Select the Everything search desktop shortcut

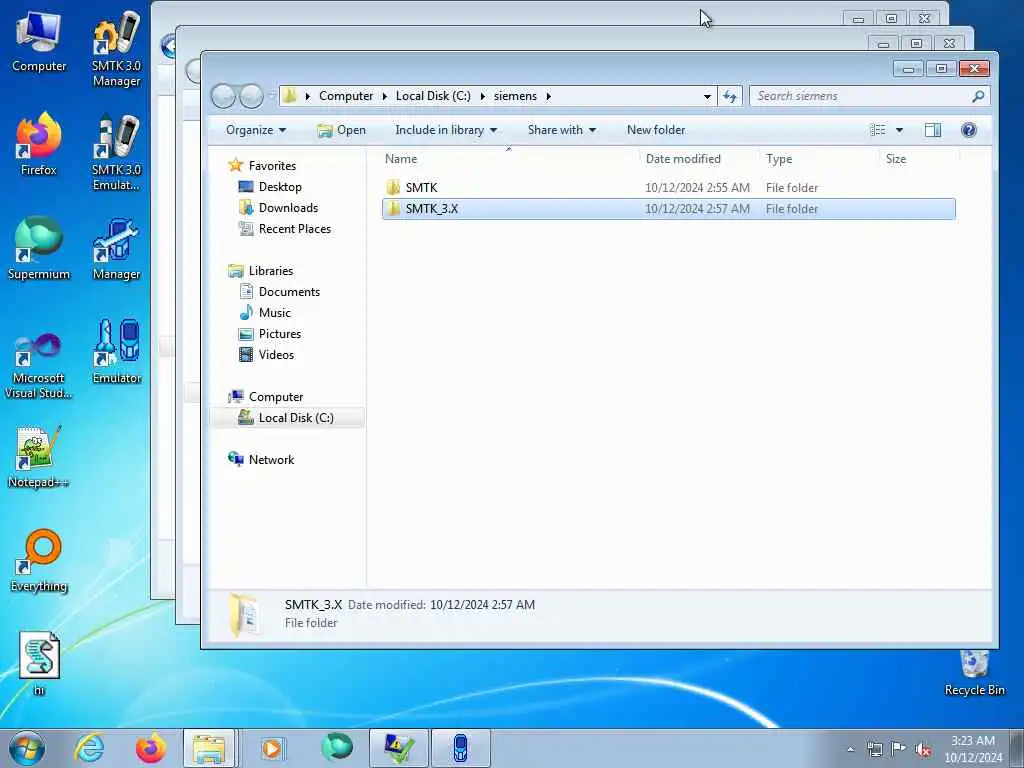pos(39,560)
